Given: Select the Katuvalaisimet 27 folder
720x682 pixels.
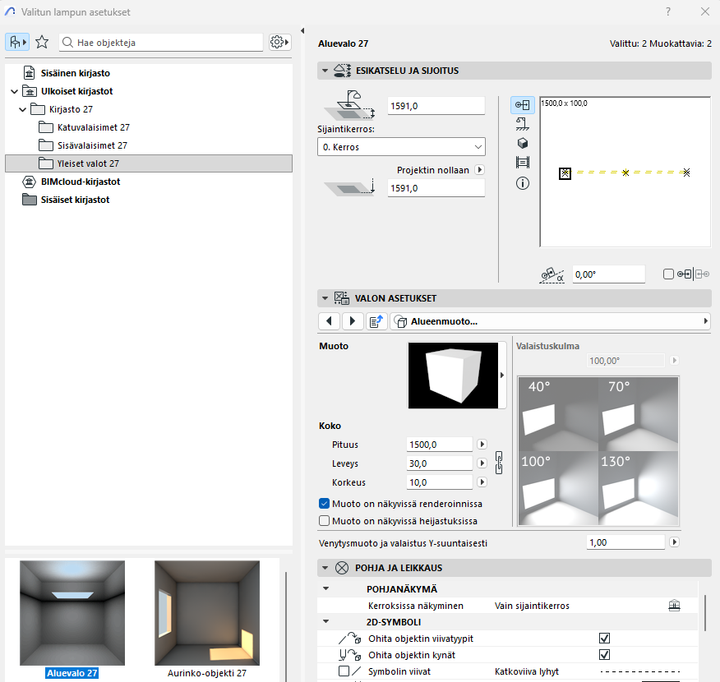Looking at the screenshot, I should 92,127.
